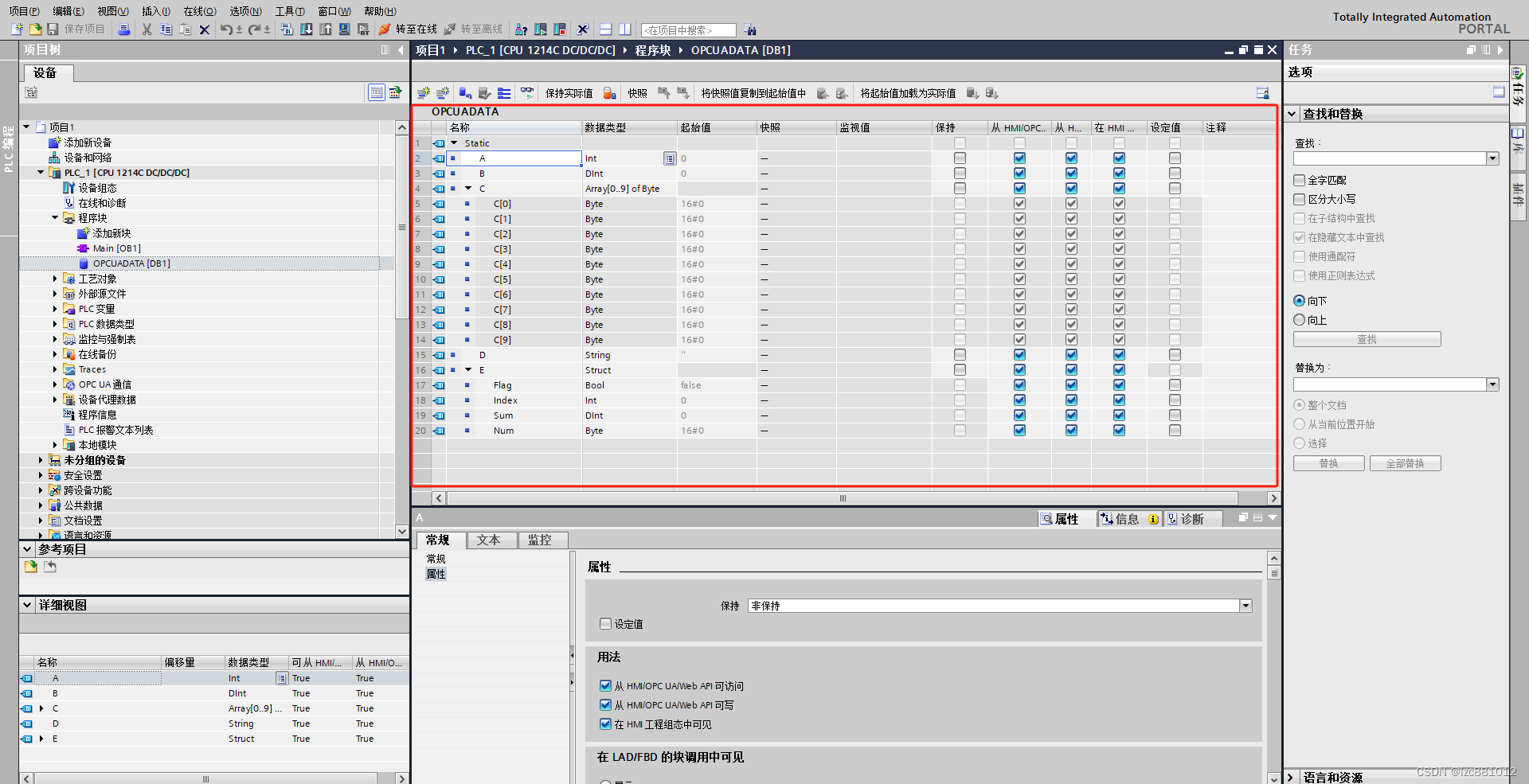Screen dimensions: 1529x784
Task: Select the 向上 direction radio button
Action: pyautogui.click(x=1299, y=320)
